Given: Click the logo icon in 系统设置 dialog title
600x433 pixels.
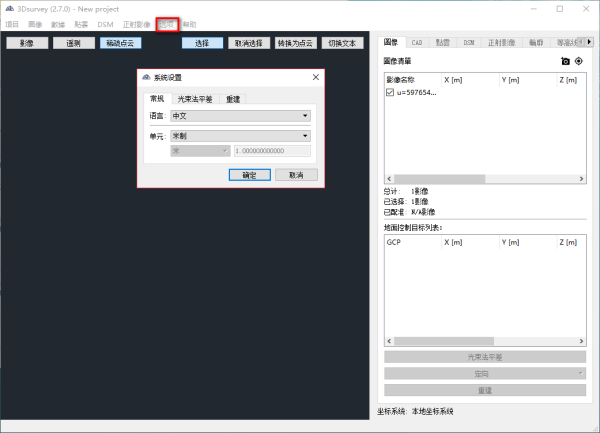Looking at the screenshot, I should (x=146, y=77).
